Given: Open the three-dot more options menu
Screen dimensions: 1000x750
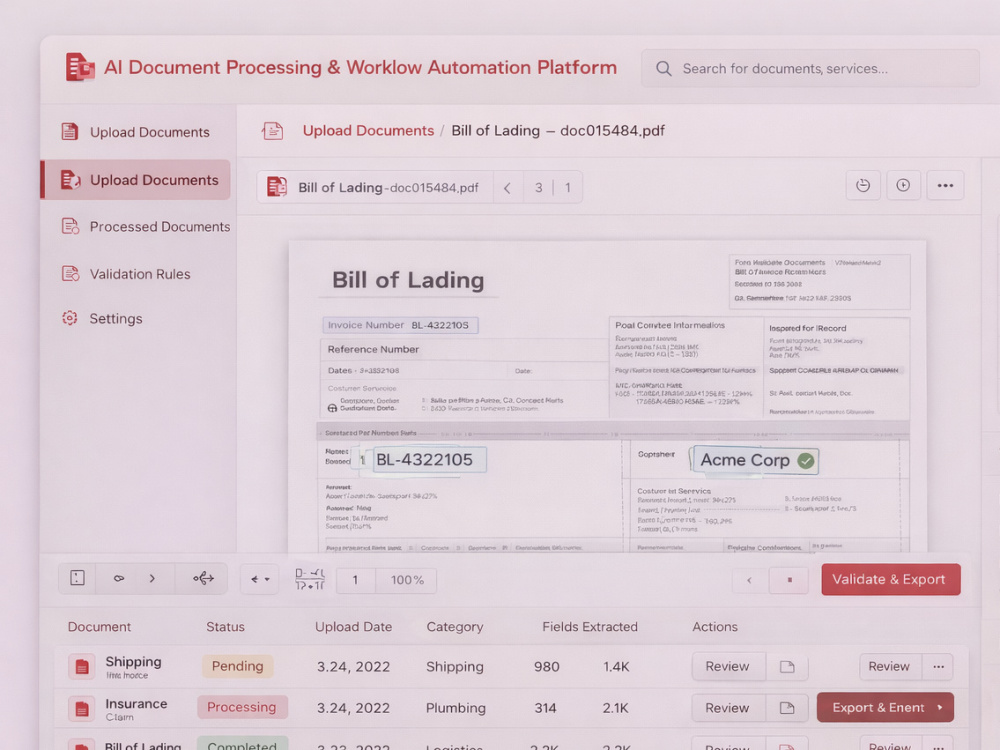Looking at the screenshot, I should (945, 186).
